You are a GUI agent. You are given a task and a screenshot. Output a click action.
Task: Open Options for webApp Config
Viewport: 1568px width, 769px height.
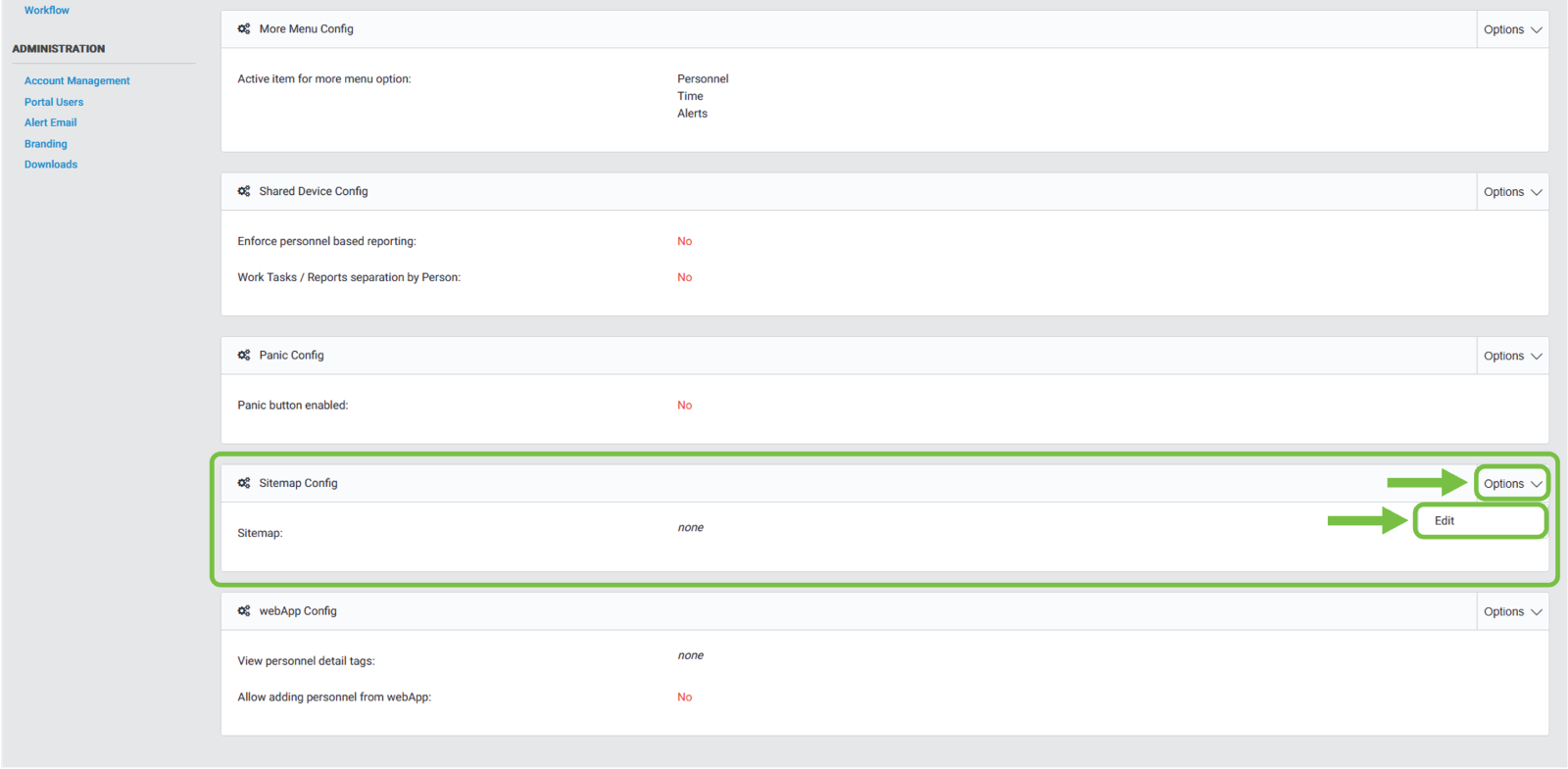pyautogui.click(x=1512, y=611)
